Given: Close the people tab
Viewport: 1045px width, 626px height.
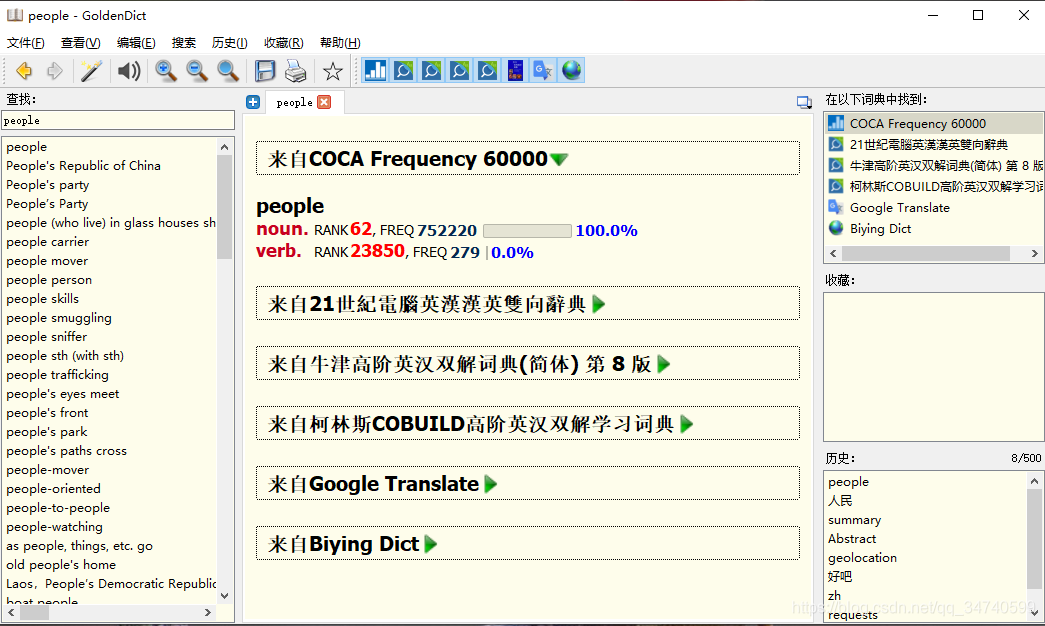Looking at the screenshot, I should [324, 102].
